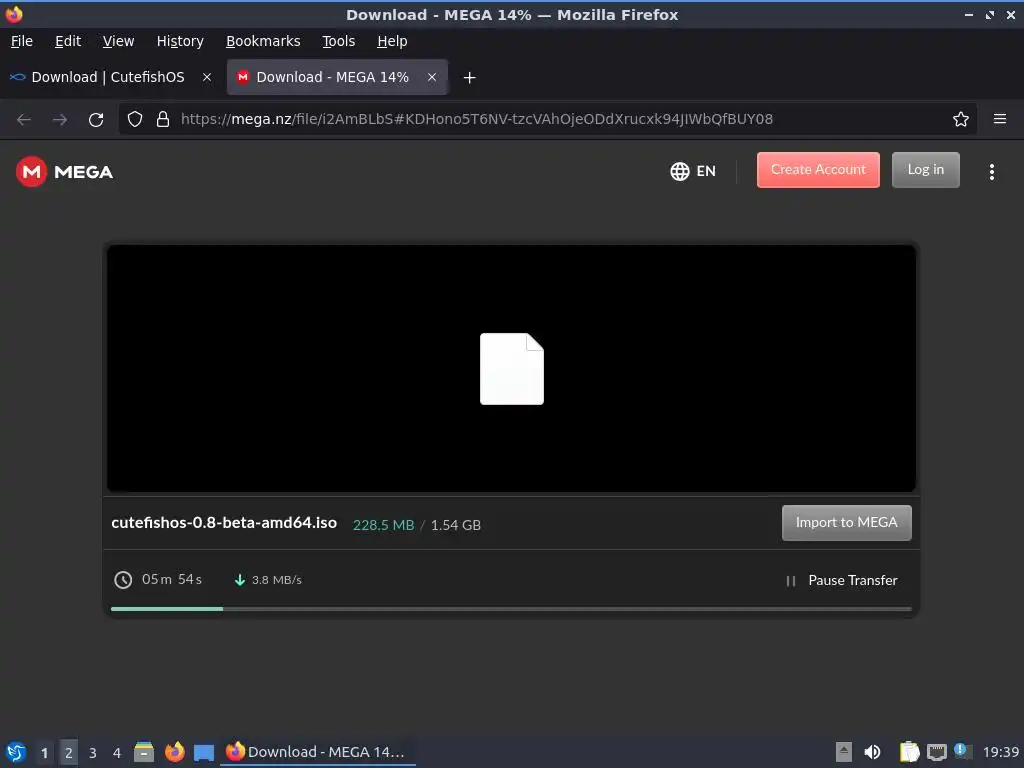Click the 05m 54s remaining time
The image size is (1024, 768).
(x=172, y=579)
